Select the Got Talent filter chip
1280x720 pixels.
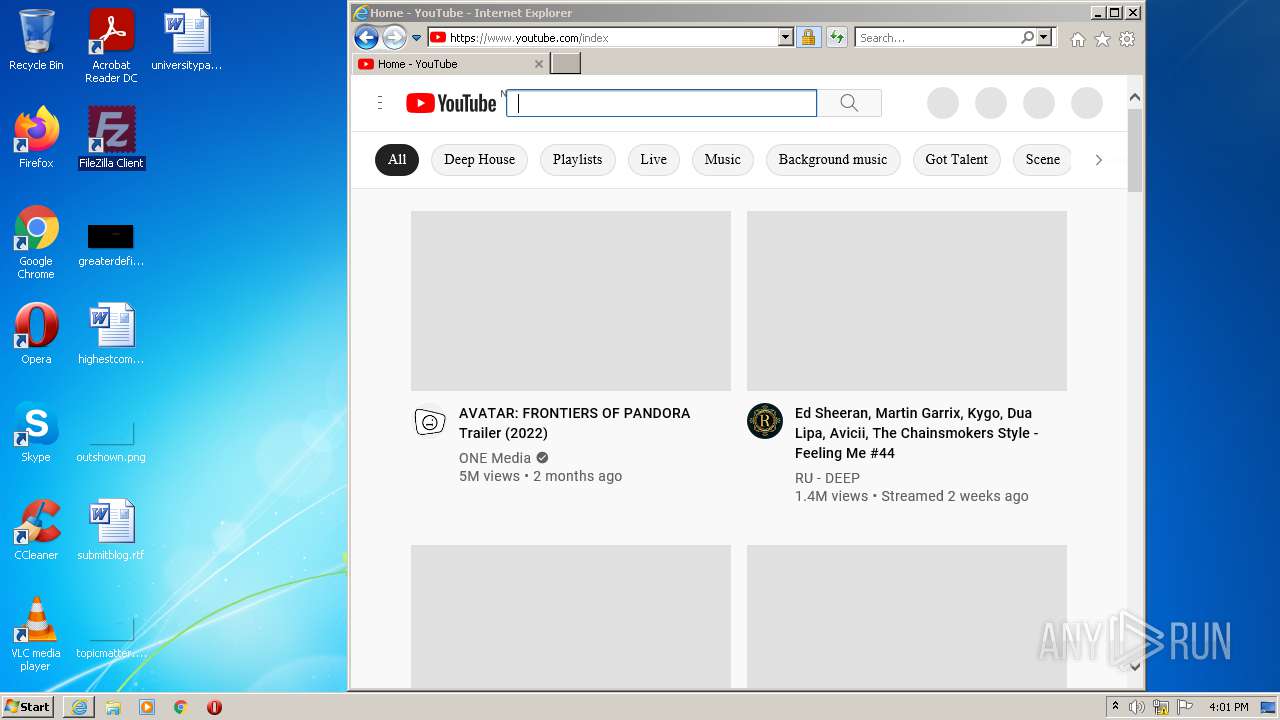[x=956, y=160]
